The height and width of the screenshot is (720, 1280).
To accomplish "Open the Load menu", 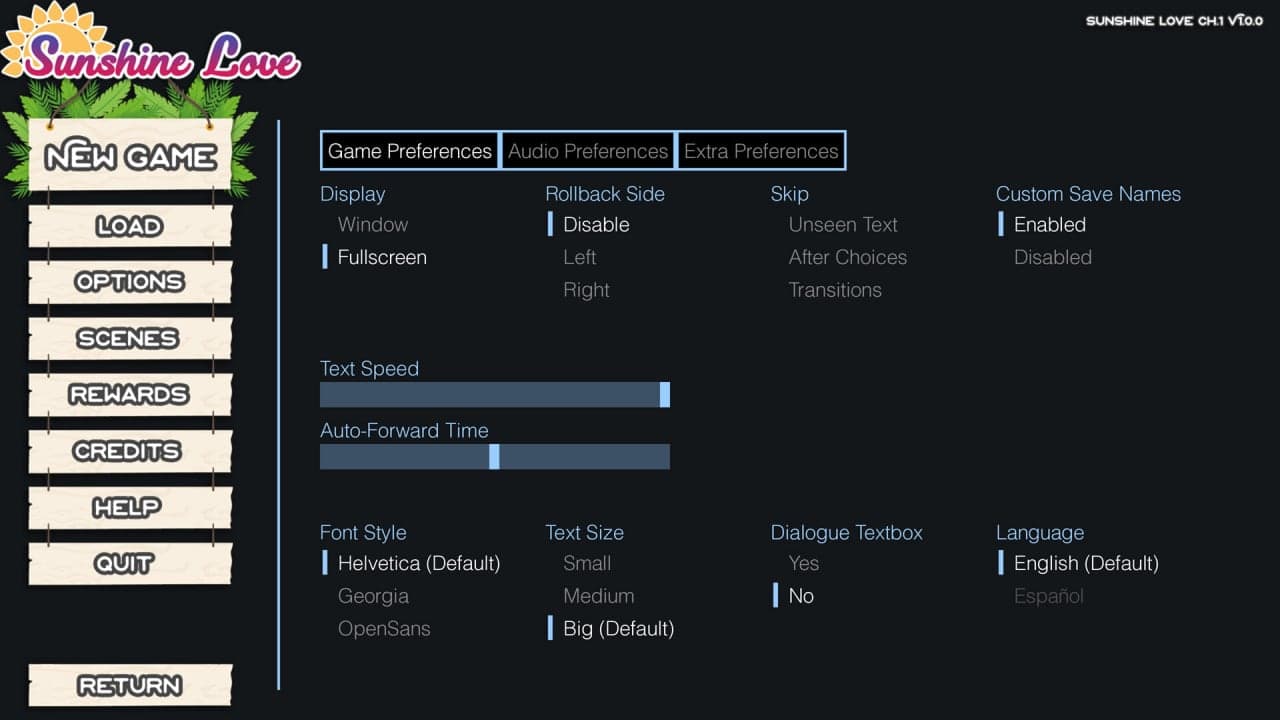I will (x=130, y=226).
